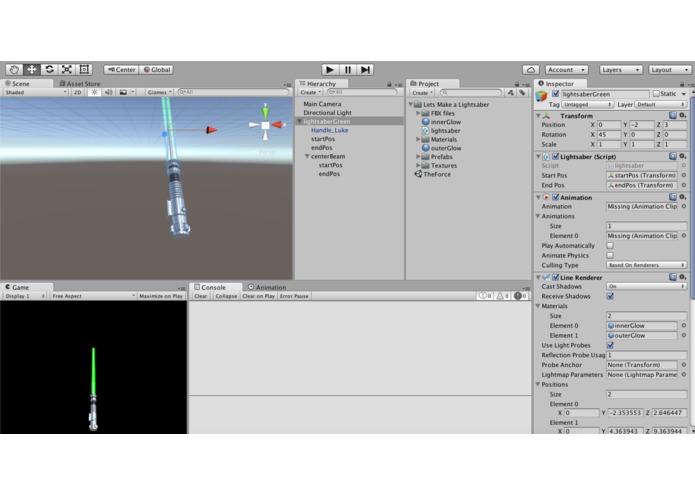This screenshot has height=494, width=695.
Task: Click the Project search by type icon
Action: click(511, 93)
